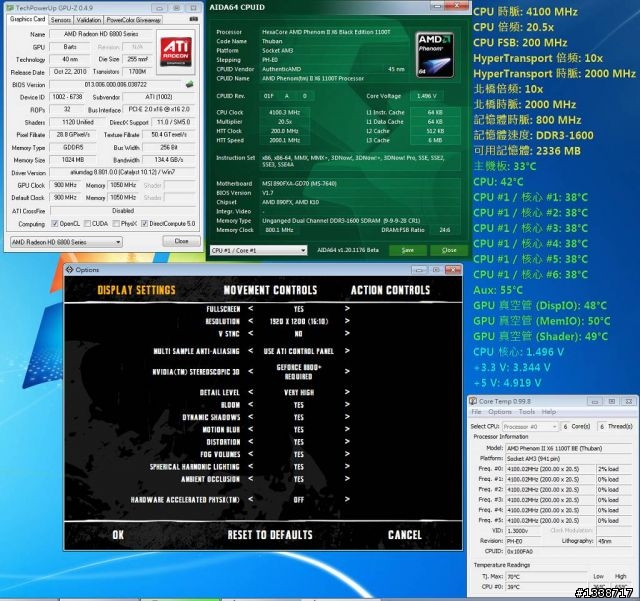This screenshot has width=640, height=601.
Task: Open the CPU #1 / Core #1 dropdown
Action: click(x=258, y=250)
